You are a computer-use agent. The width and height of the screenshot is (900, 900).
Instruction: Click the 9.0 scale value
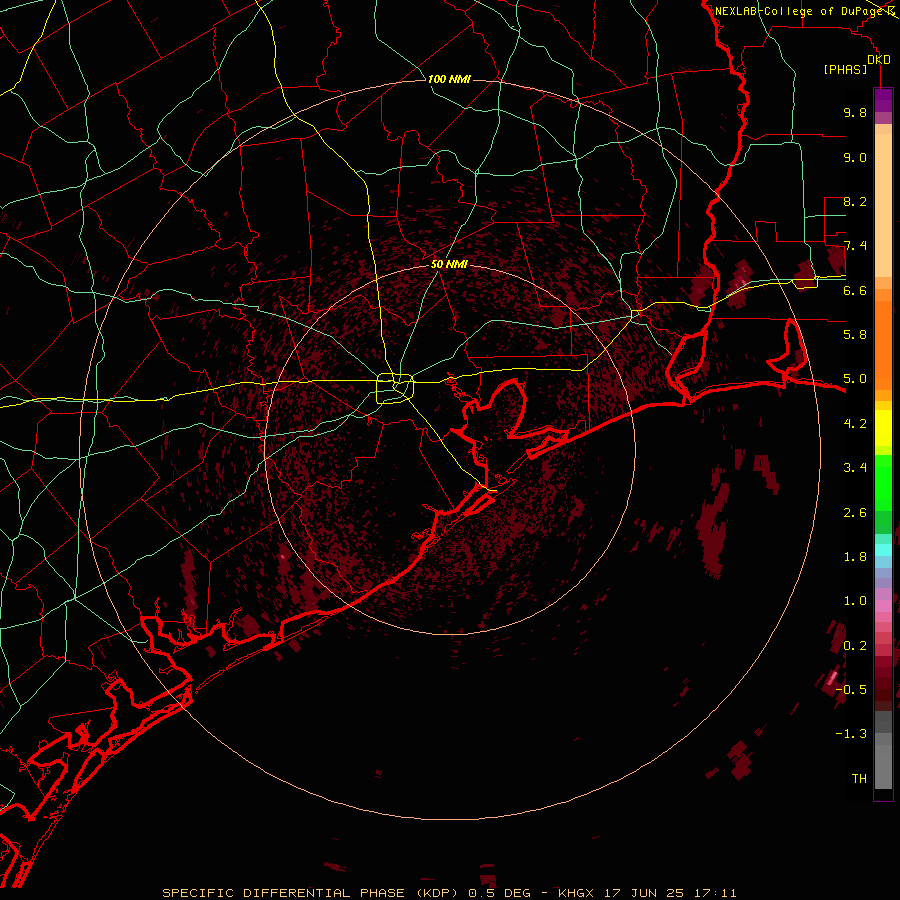[x=855, y=157]
